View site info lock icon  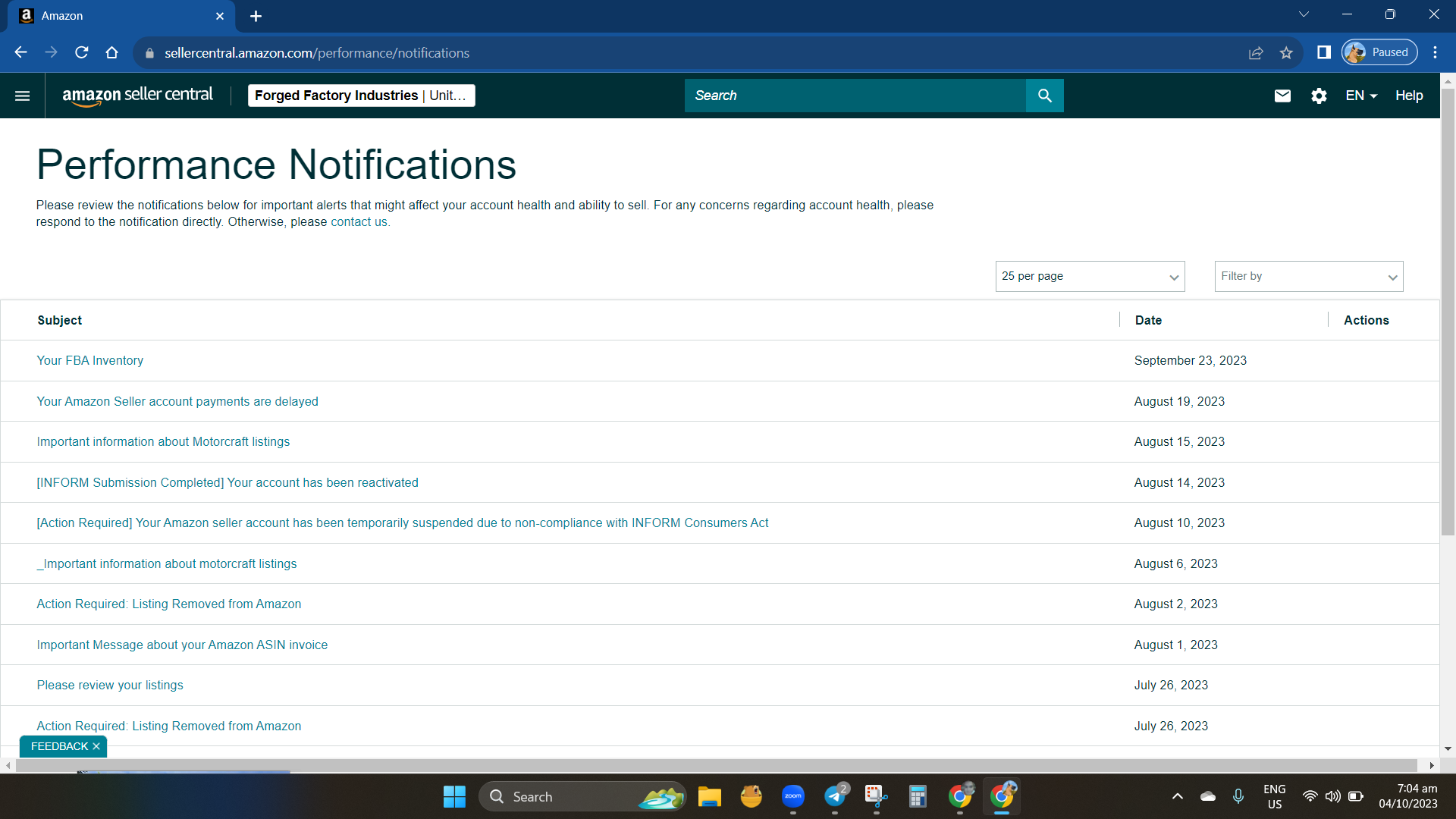pos(149,53)
